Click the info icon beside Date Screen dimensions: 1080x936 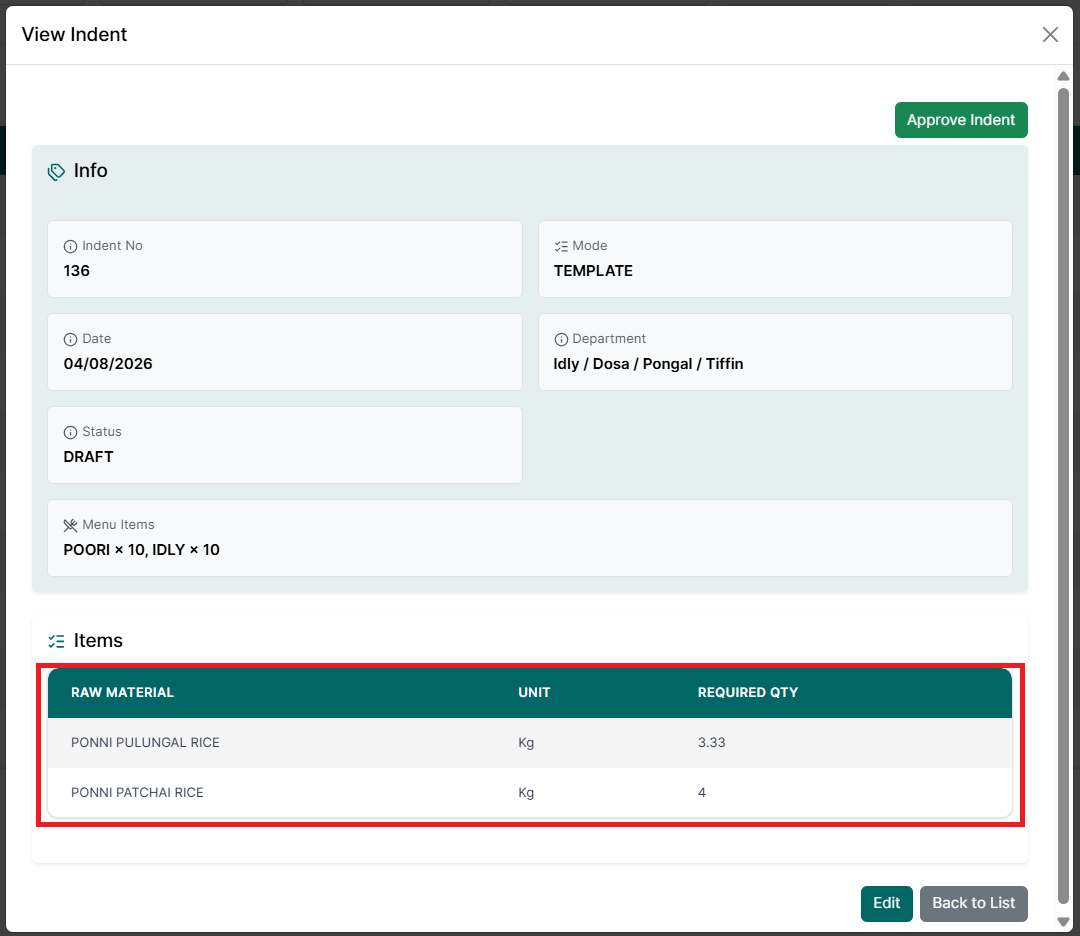pos(70,340)
